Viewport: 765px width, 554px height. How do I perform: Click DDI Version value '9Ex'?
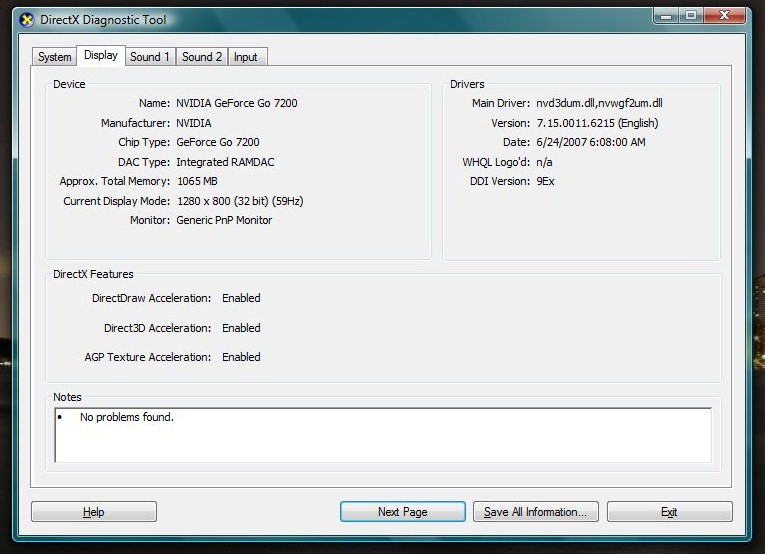[545, 181]
